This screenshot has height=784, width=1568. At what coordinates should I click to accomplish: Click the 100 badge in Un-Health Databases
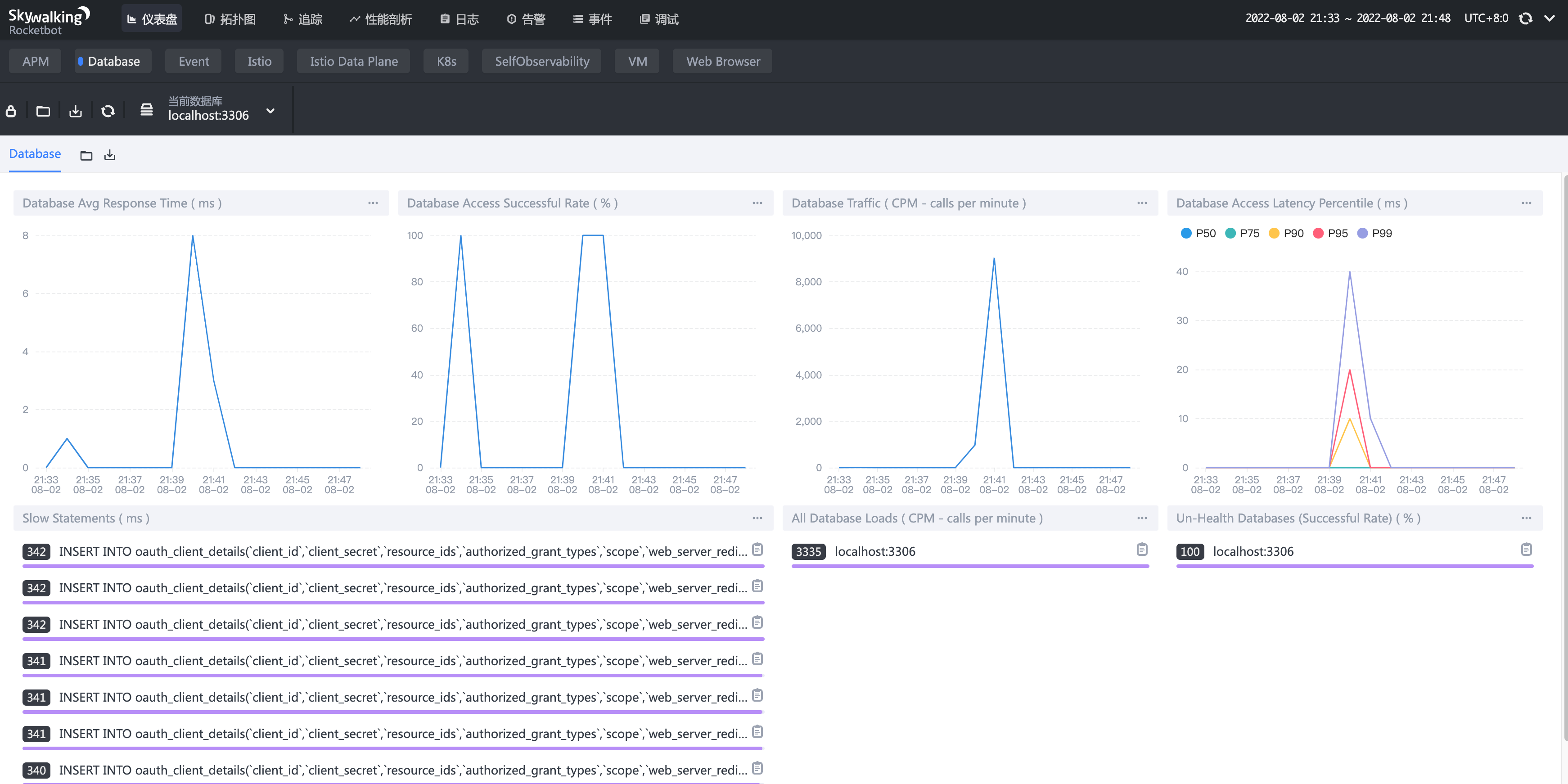click(x=1190, y=551)
